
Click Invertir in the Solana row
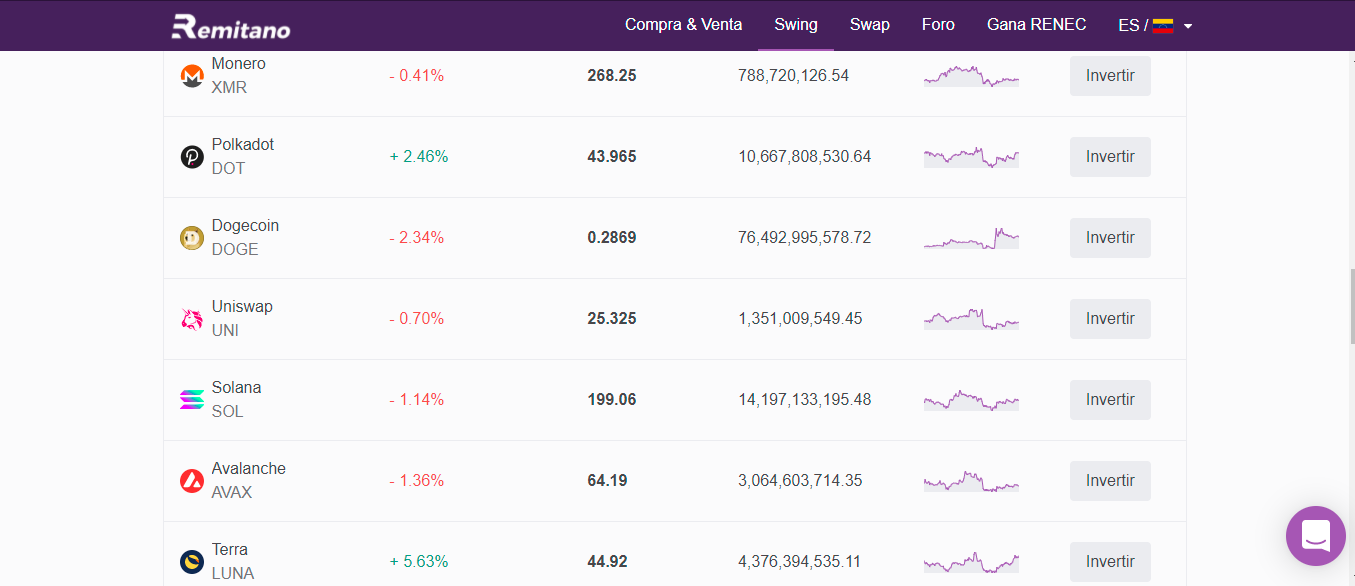coord(1110,400)
